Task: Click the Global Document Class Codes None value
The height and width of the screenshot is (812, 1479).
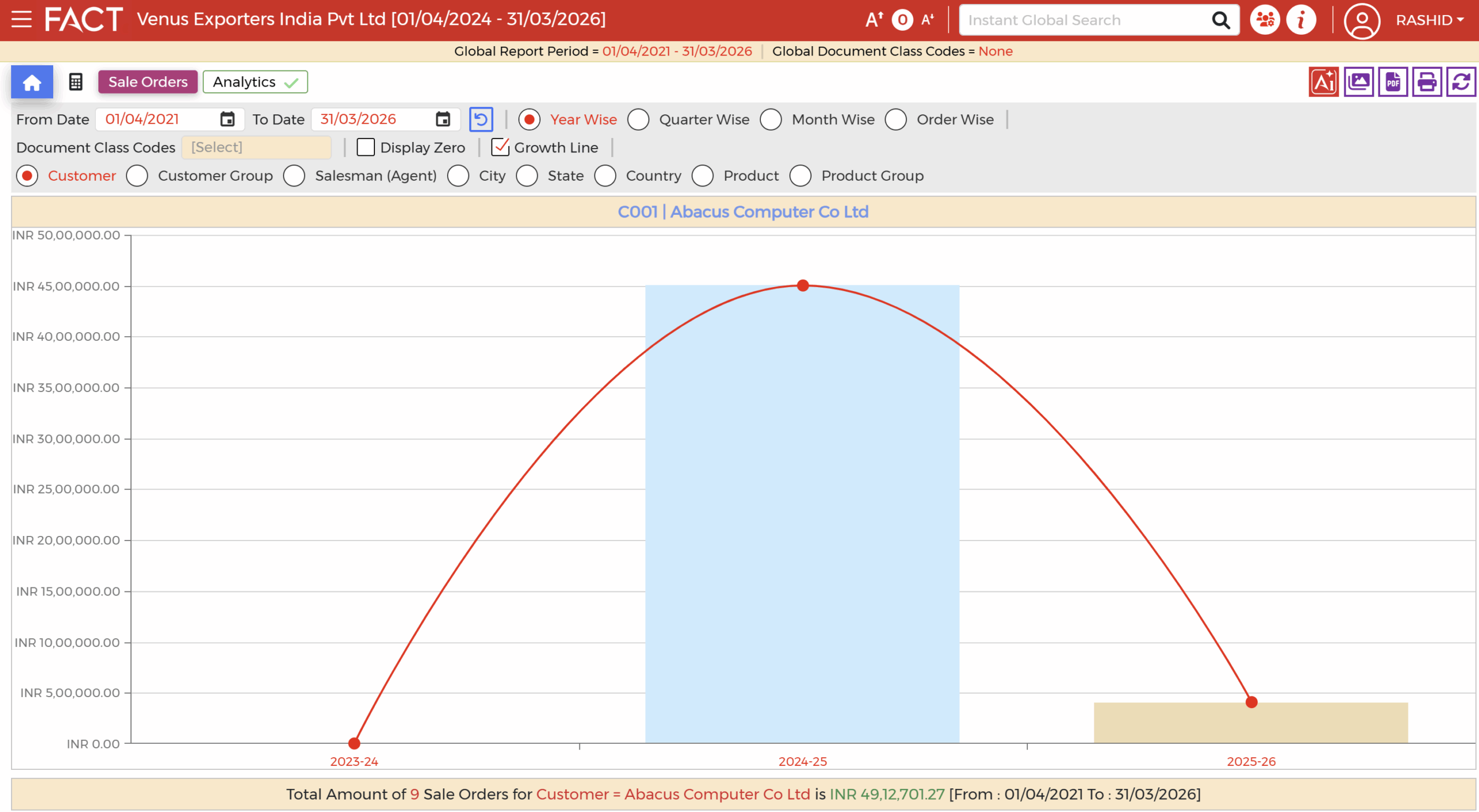Action: (995, 51)
